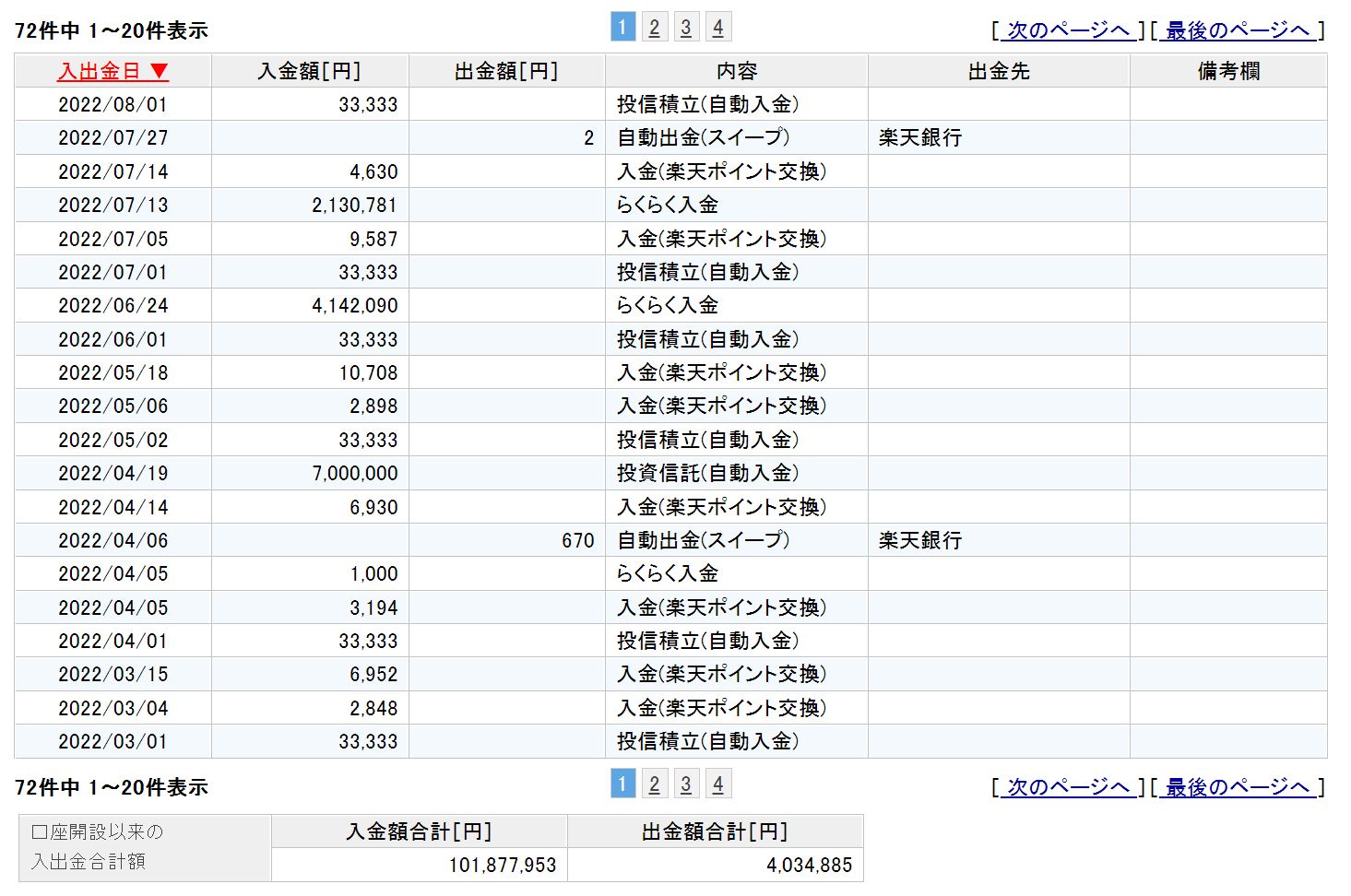Go to page 2 in bottom pagination

pyautogui.click(x=654, y=784)
